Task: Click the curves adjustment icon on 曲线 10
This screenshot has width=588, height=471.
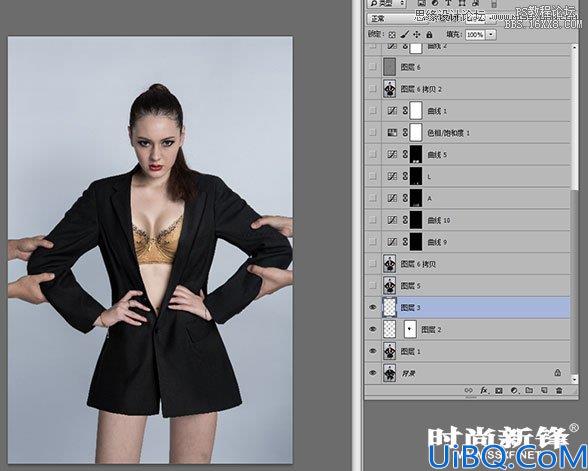Action: (x=392, y=220)
